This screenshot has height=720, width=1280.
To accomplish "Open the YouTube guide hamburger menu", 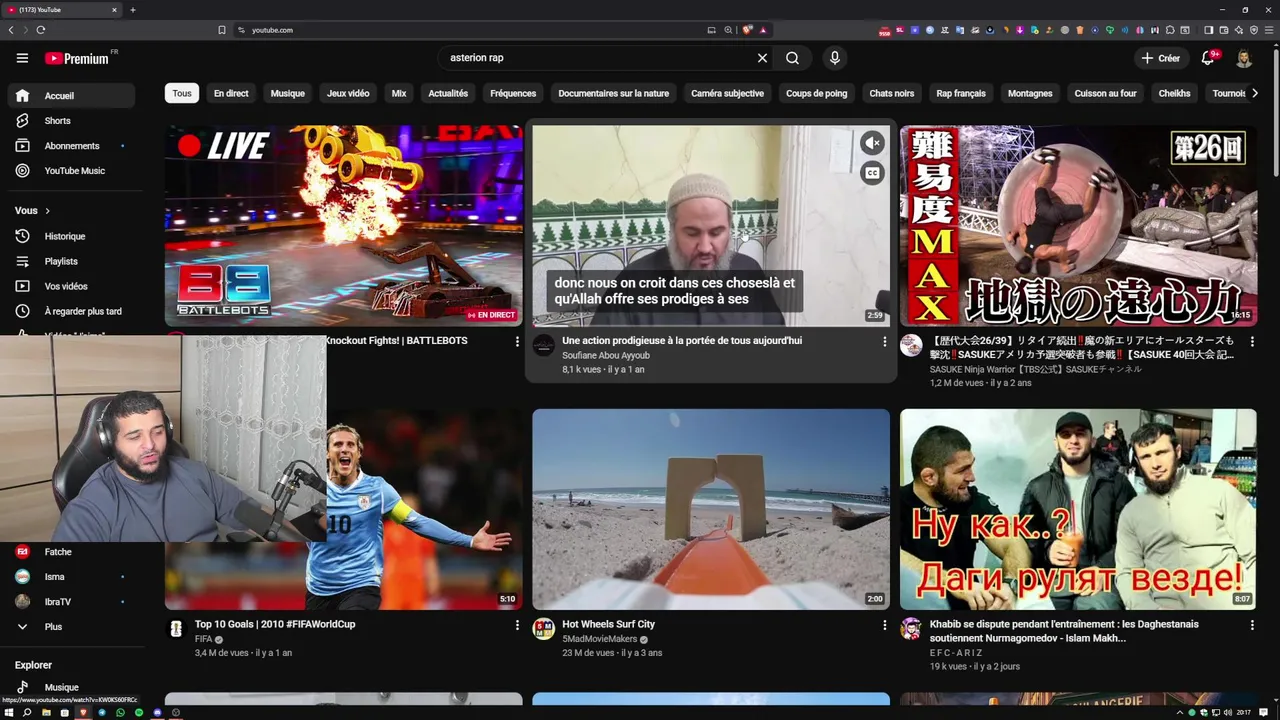I will pos(22,58).
